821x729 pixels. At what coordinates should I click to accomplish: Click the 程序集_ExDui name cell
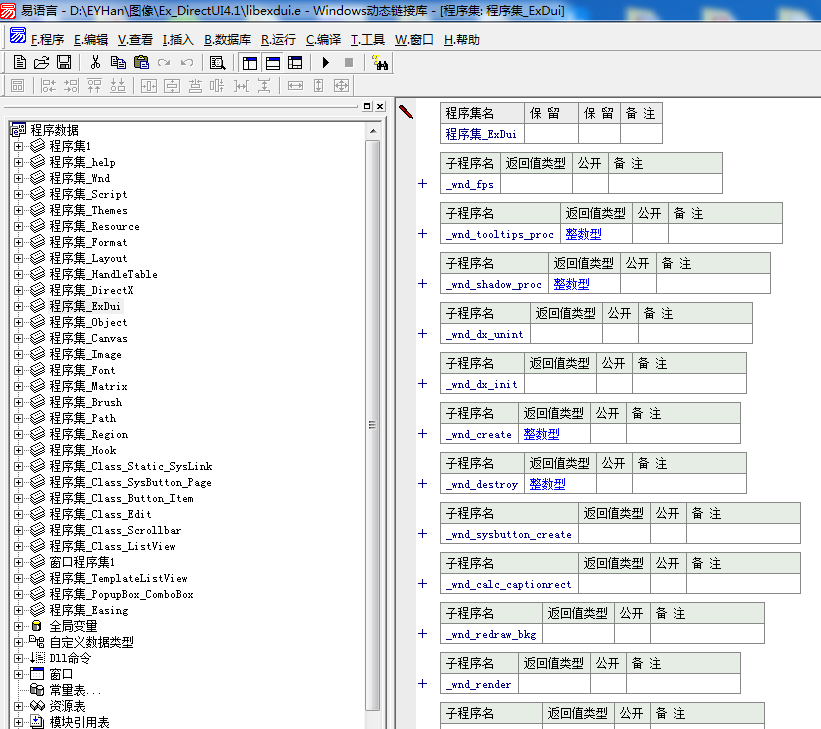pos(482,134)
